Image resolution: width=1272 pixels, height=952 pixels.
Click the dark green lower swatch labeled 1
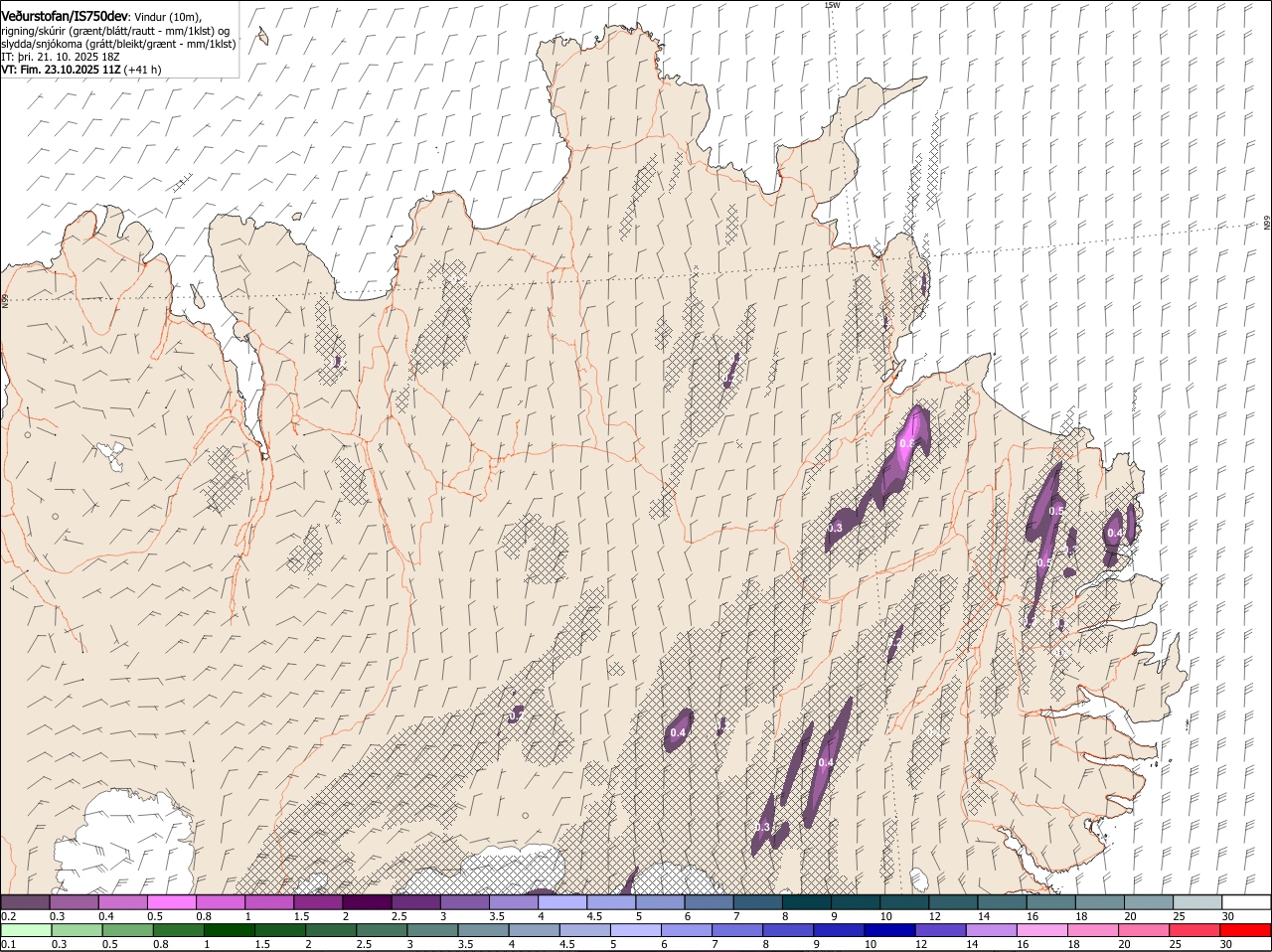coord(229,930)
